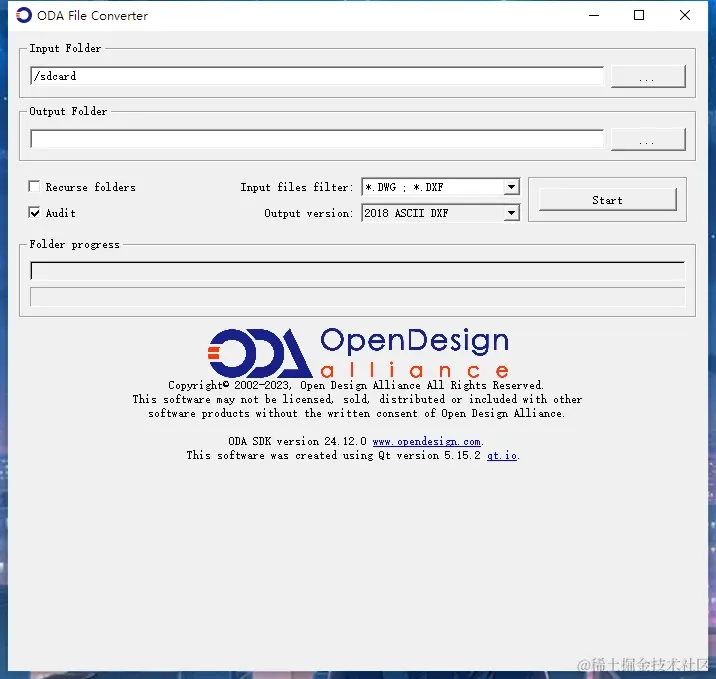Click the lower file progress bar
Screen dimensions: 716x679
tap(358, 297)
